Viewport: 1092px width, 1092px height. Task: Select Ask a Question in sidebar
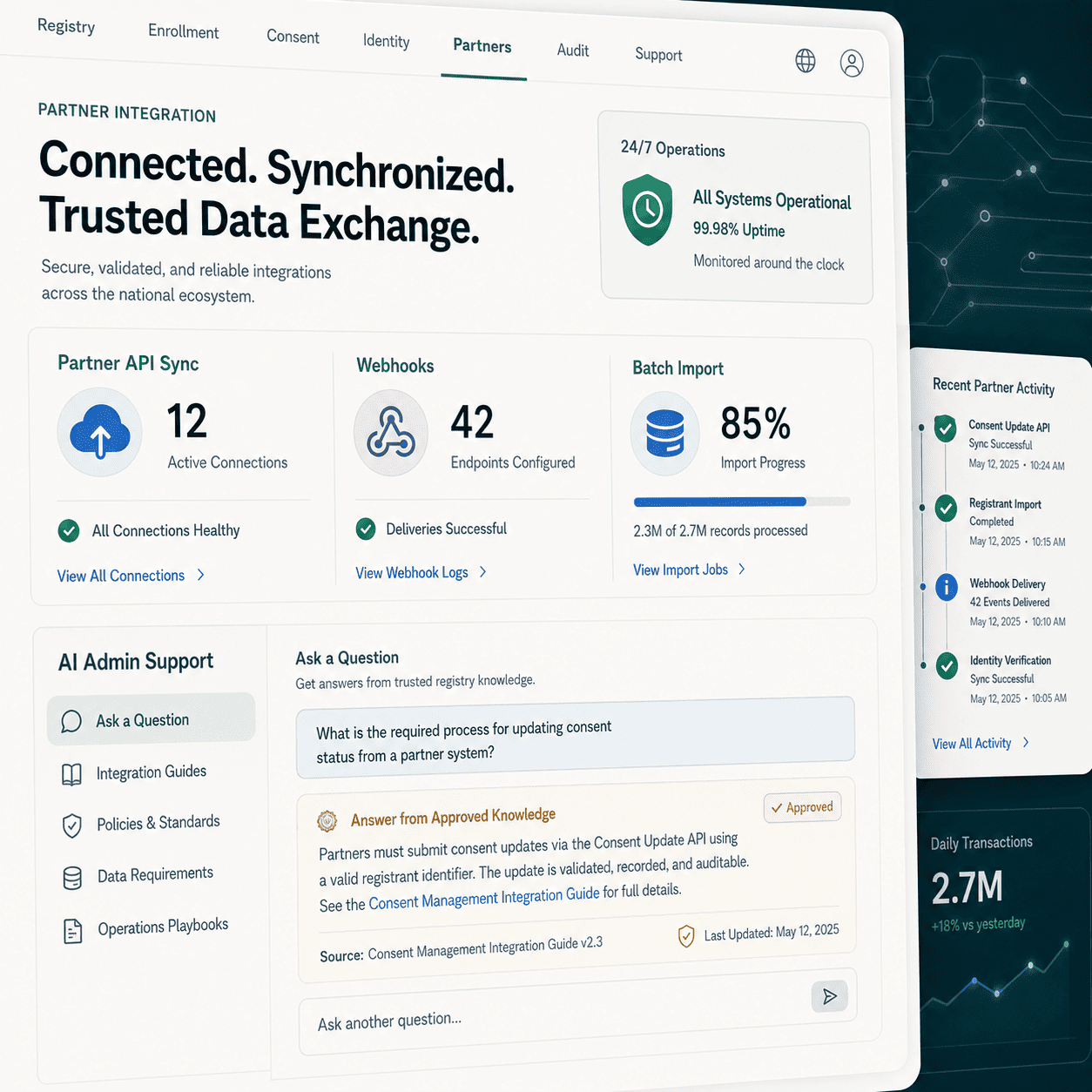click(x=151, y=719)
